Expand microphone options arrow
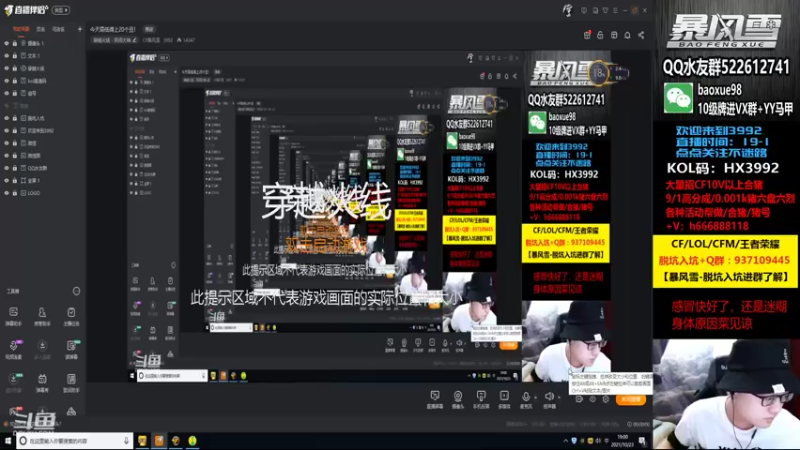Image resolution: width=800 pixels, height=450 pixels. point(536,396)
